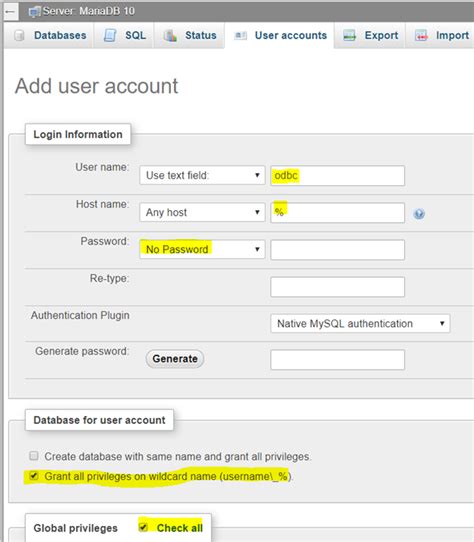Enable Create database with same name checkbox

(x=34, y=456)
